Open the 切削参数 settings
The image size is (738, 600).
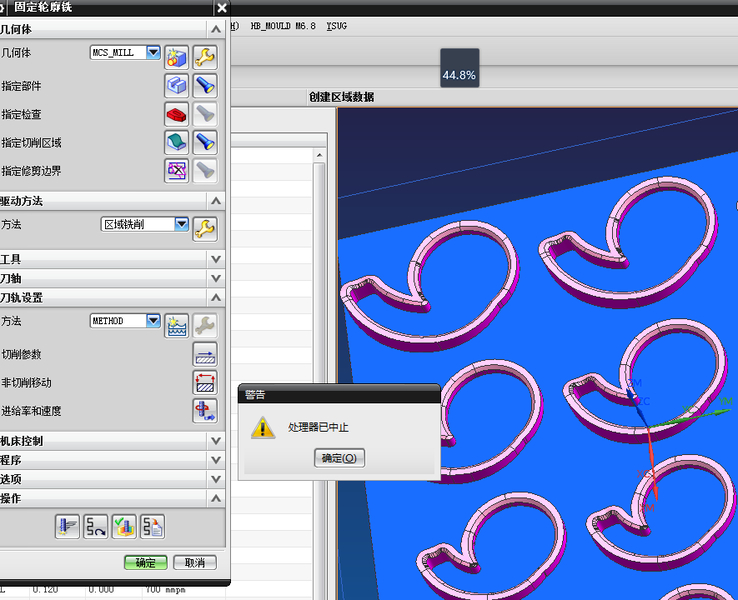tap(205, 354)
